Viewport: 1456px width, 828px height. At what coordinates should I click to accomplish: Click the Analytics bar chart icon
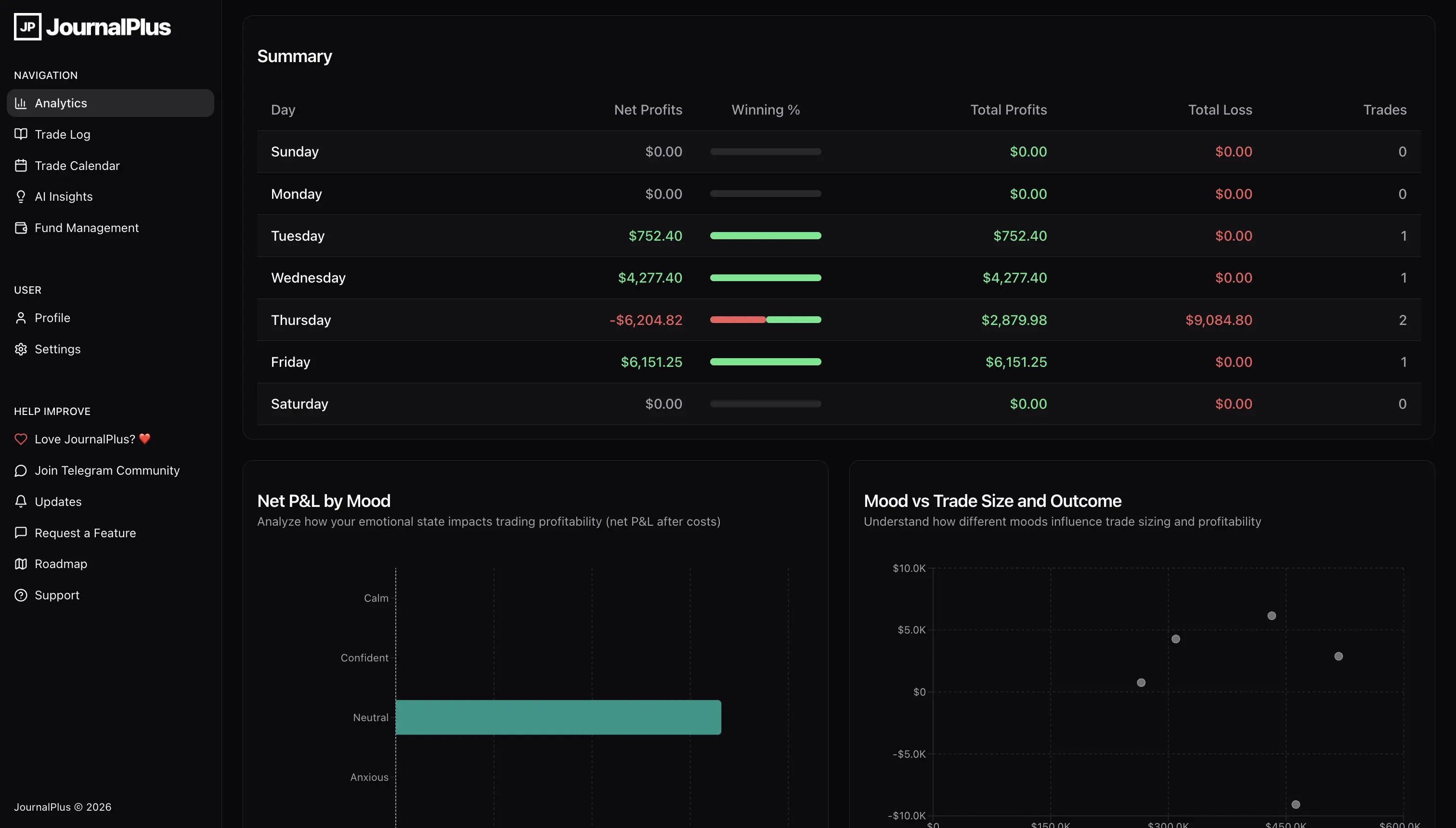(21, 103)
